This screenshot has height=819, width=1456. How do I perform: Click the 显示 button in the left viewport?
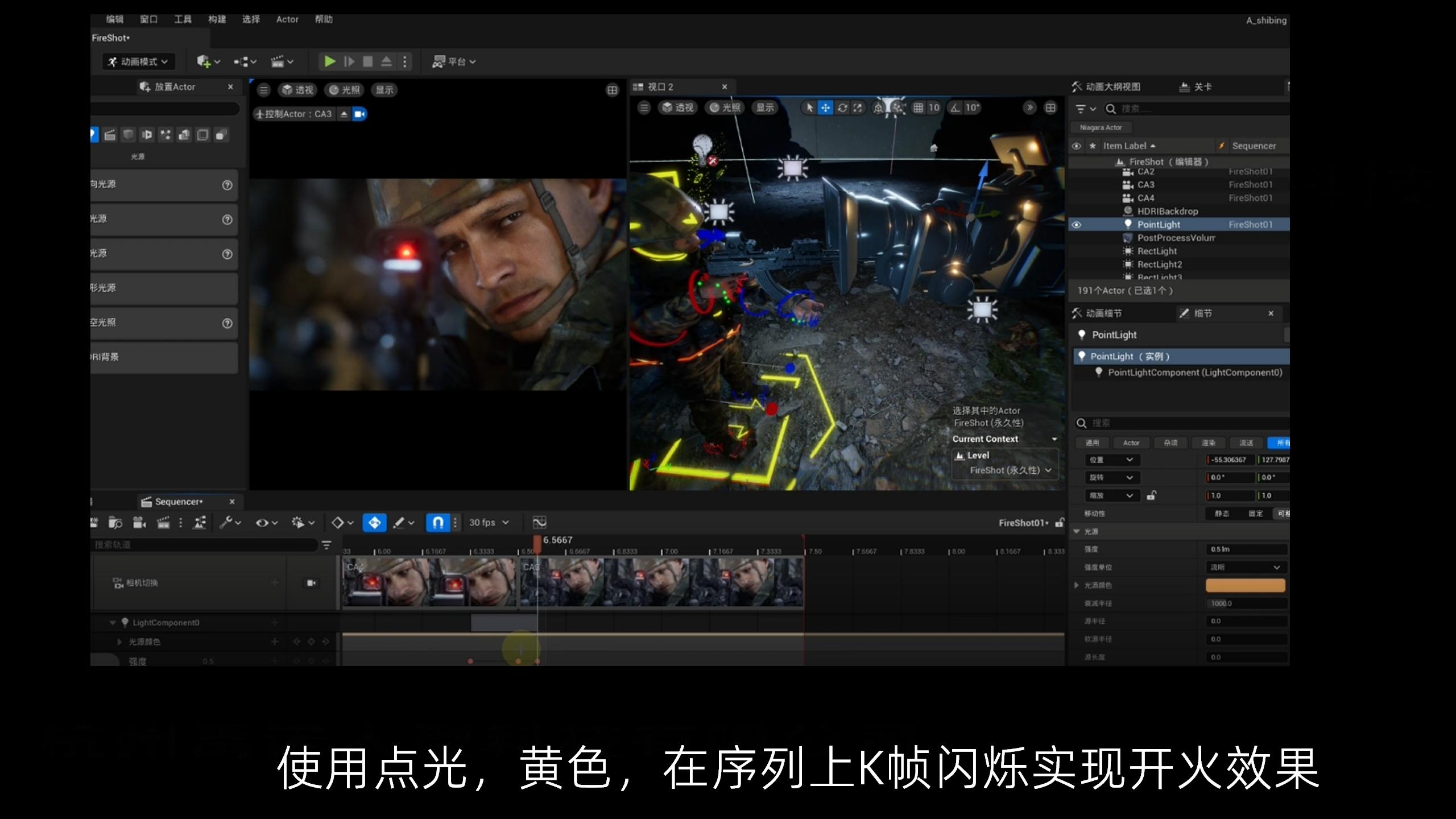pyautogui.click(x=384, y=90)
